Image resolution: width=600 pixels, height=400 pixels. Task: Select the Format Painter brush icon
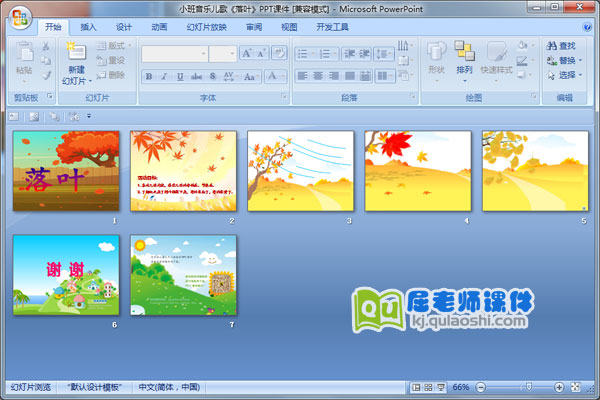coord(46,75)
